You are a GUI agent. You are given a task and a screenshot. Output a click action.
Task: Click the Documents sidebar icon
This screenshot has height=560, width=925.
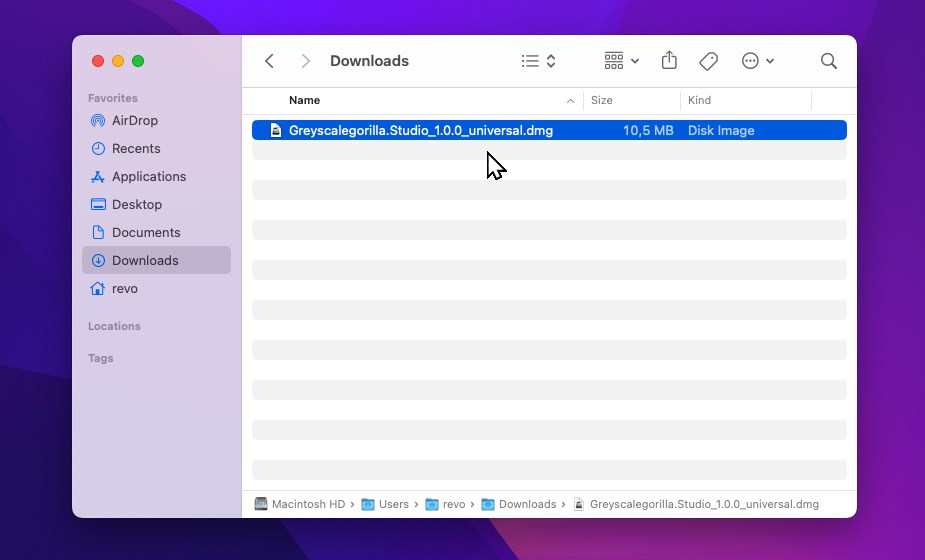tap(98, 232)
